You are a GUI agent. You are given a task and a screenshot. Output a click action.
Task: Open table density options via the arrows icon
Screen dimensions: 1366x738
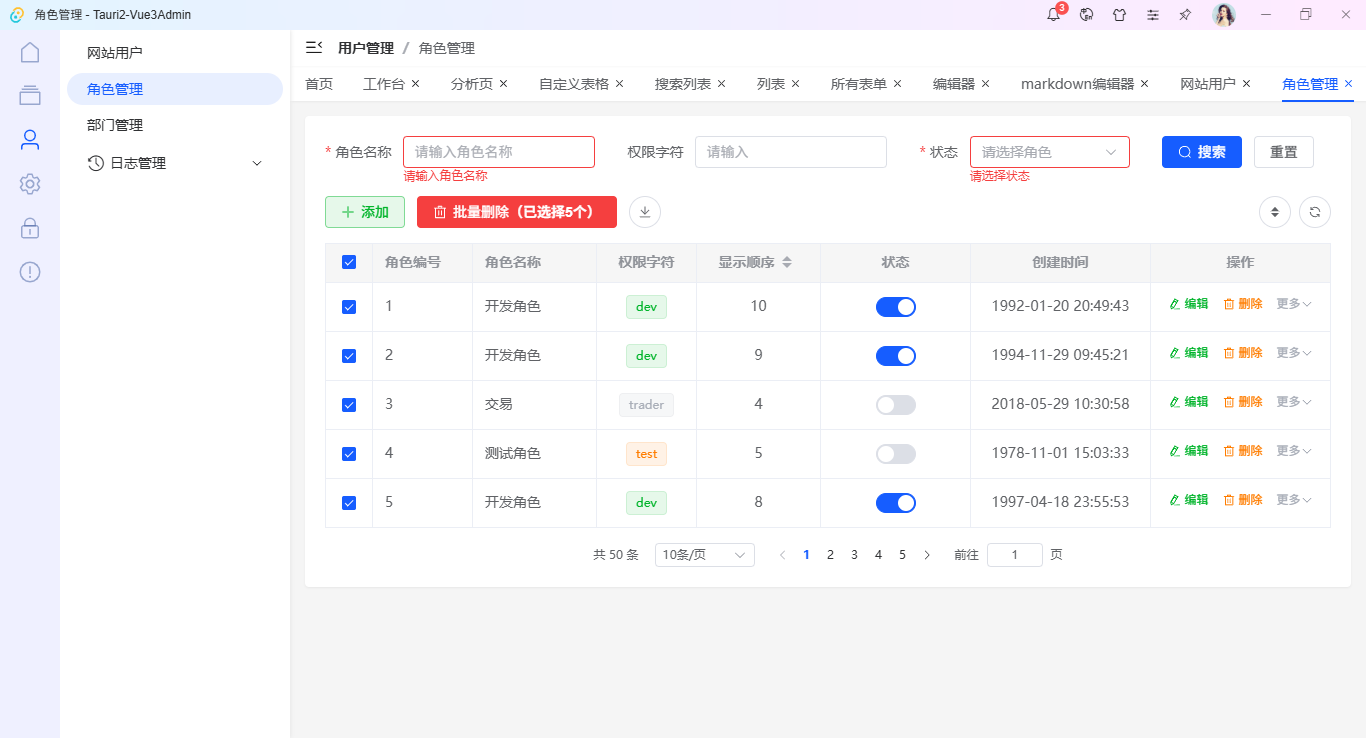1274,212
